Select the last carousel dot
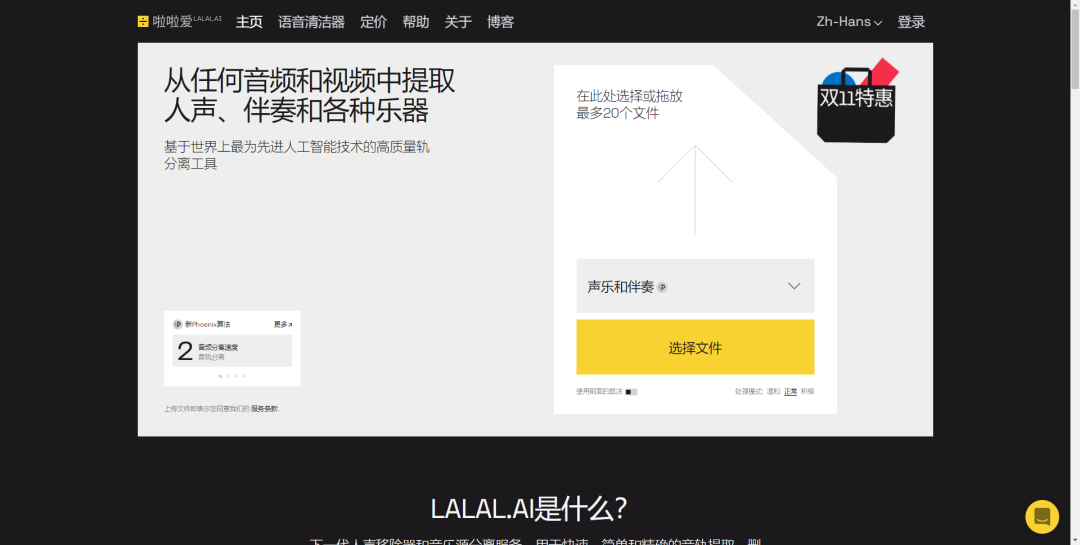Viewport: 1080px width, 545px height. (244, 376)
